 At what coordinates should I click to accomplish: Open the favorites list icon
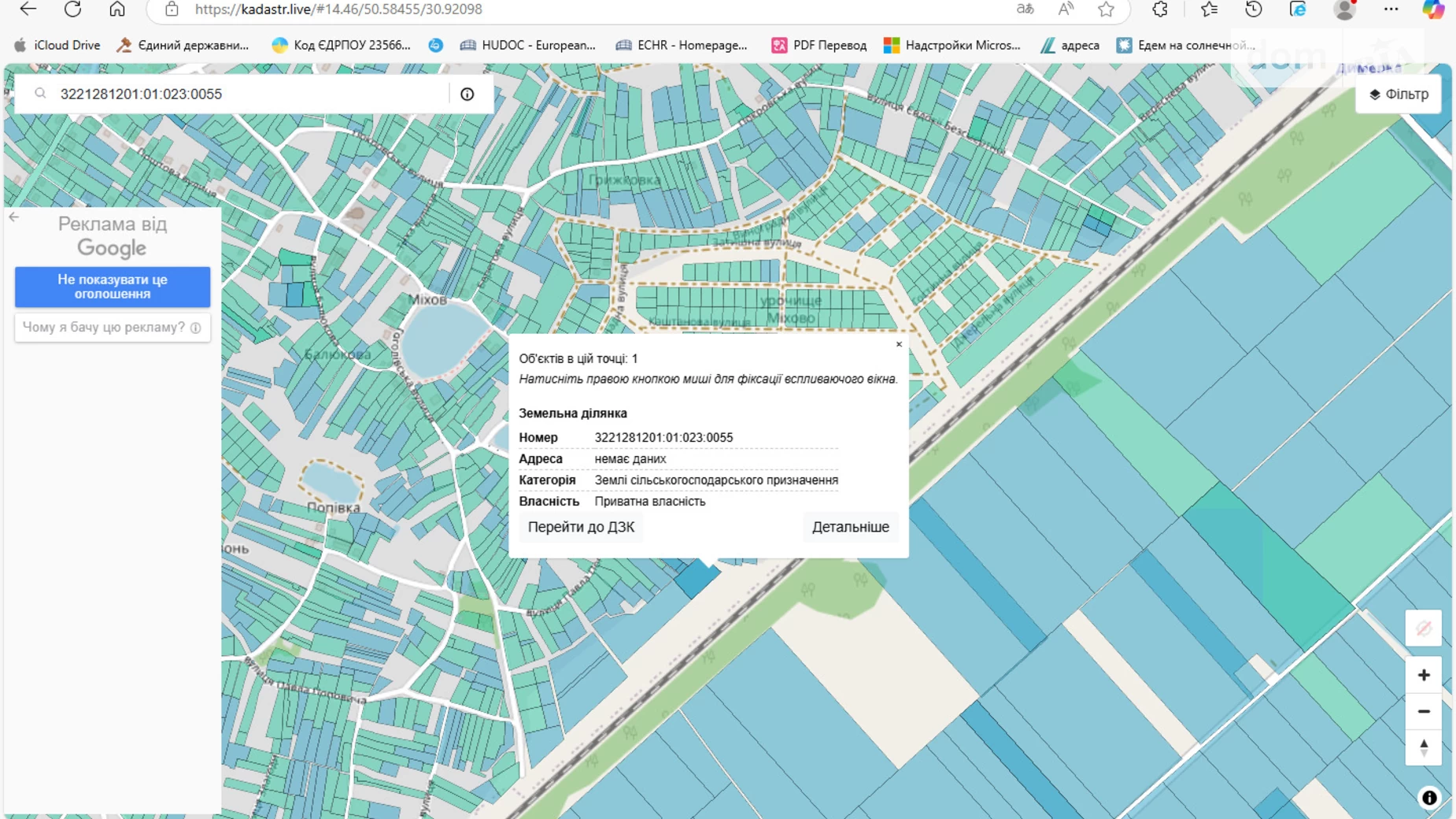(x=1209, y=9)
